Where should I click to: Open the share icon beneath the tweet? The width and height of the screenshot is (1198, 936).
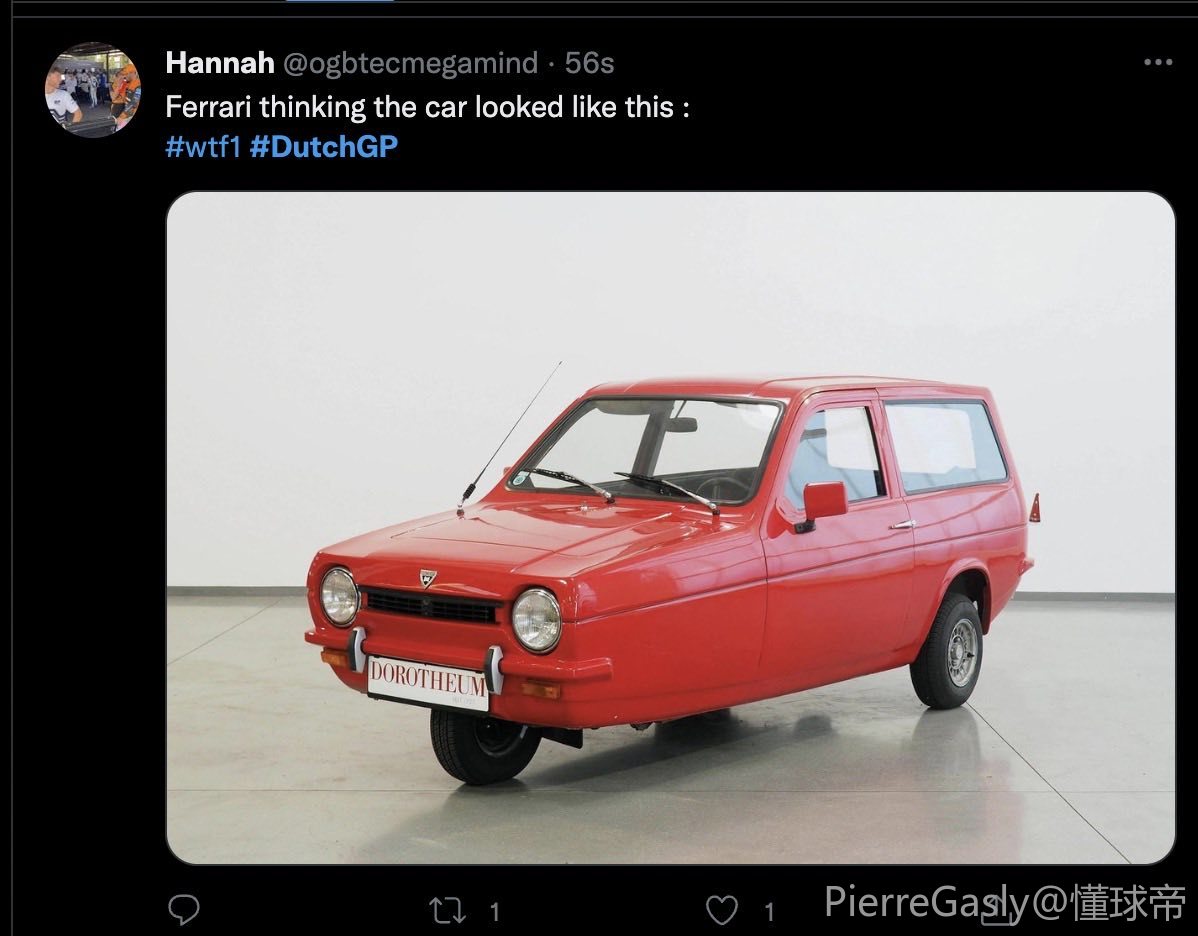click(x=997, y=910)
